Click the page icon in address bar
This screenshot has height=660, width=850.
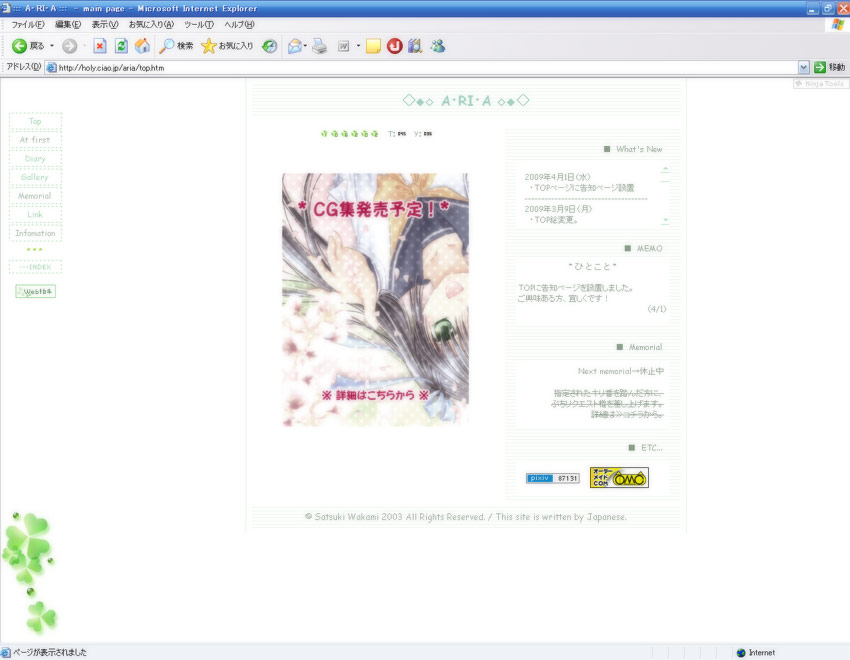click(51, 68)
